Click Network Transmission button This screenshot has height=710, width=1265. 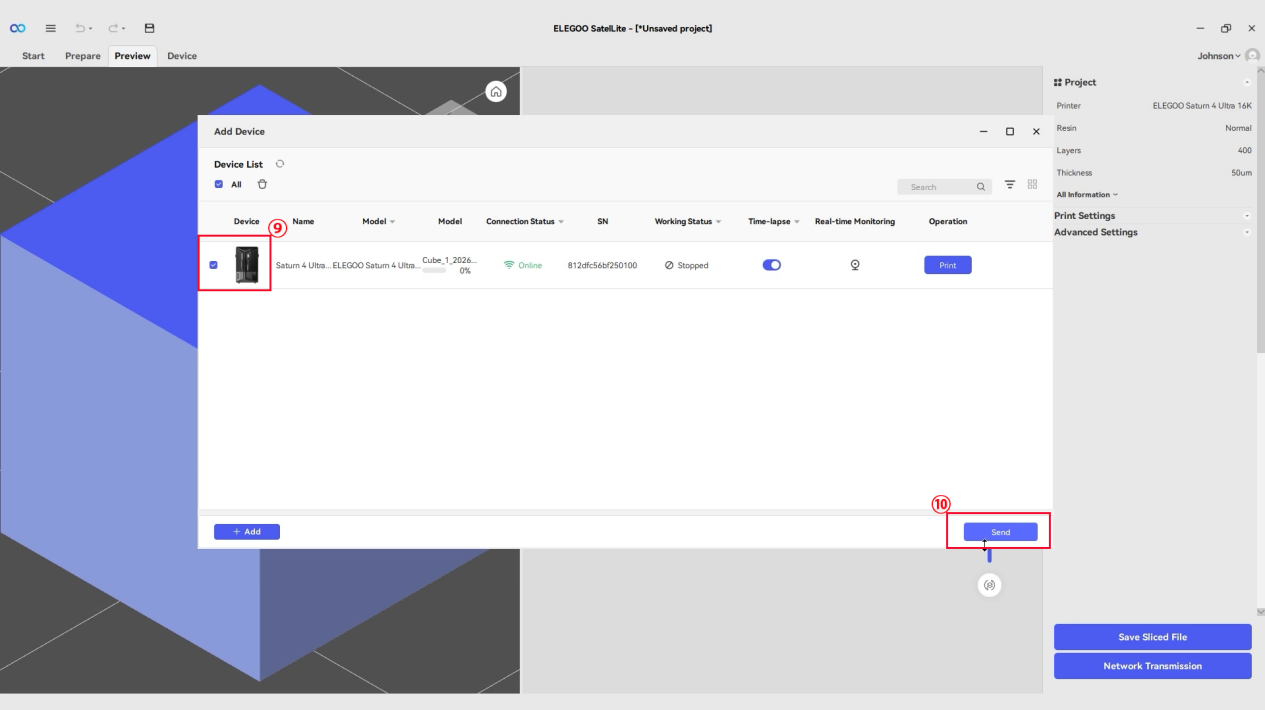1152,666
